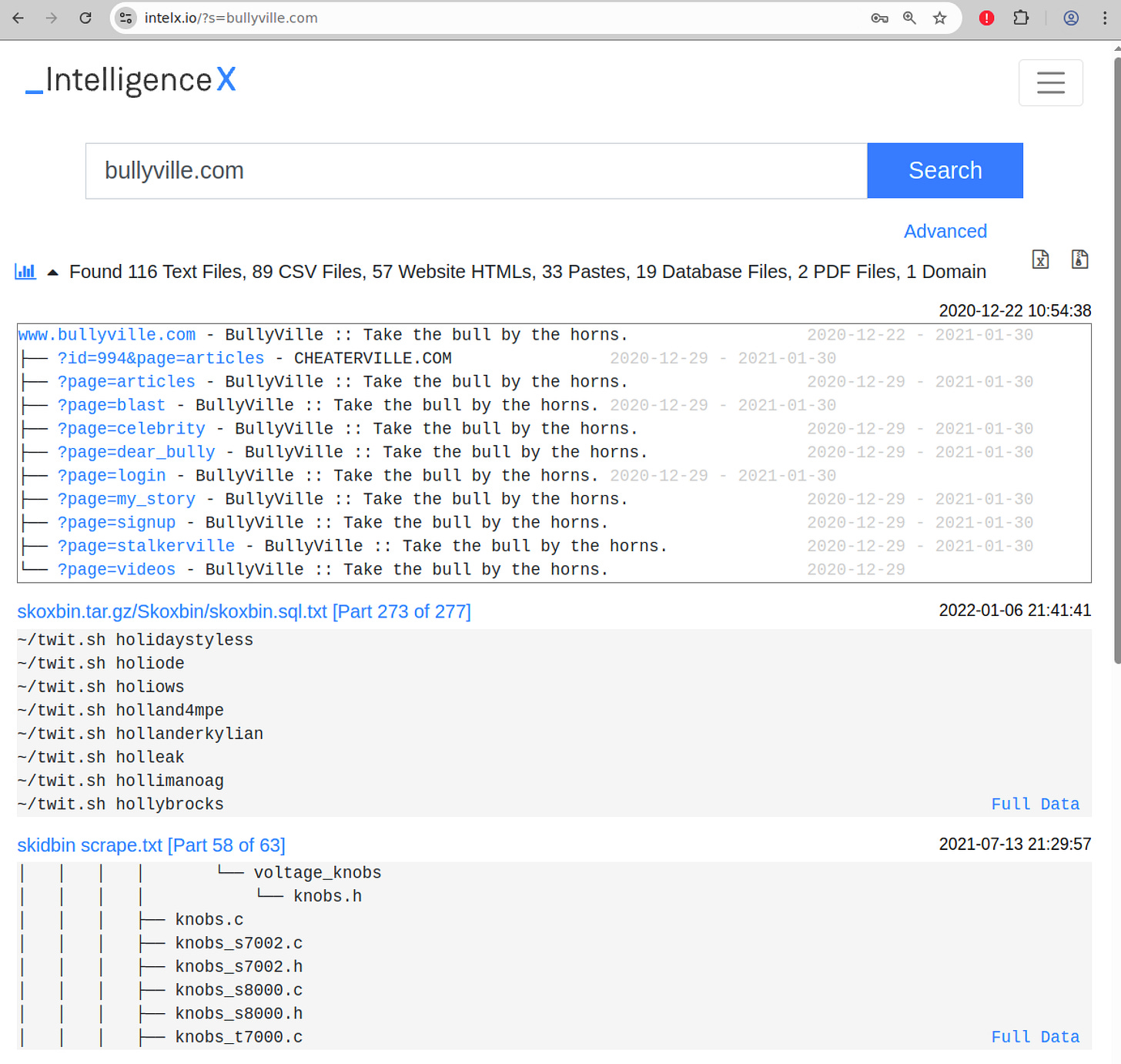The width and height of the screenshot is (1121, 1064).
Task: Open the ?page=blast link
Action: [x=112, y=405]
